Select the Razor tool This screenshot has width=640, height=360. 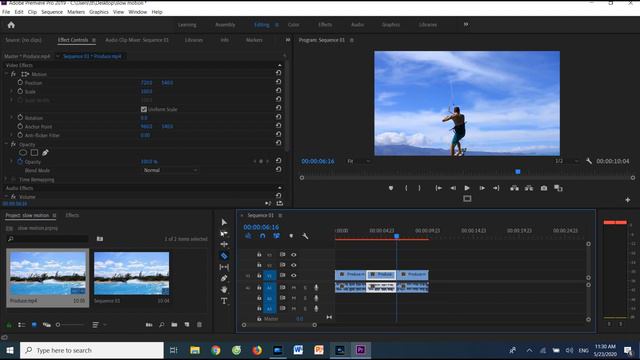pyautogui.click(x=224, y=256)
